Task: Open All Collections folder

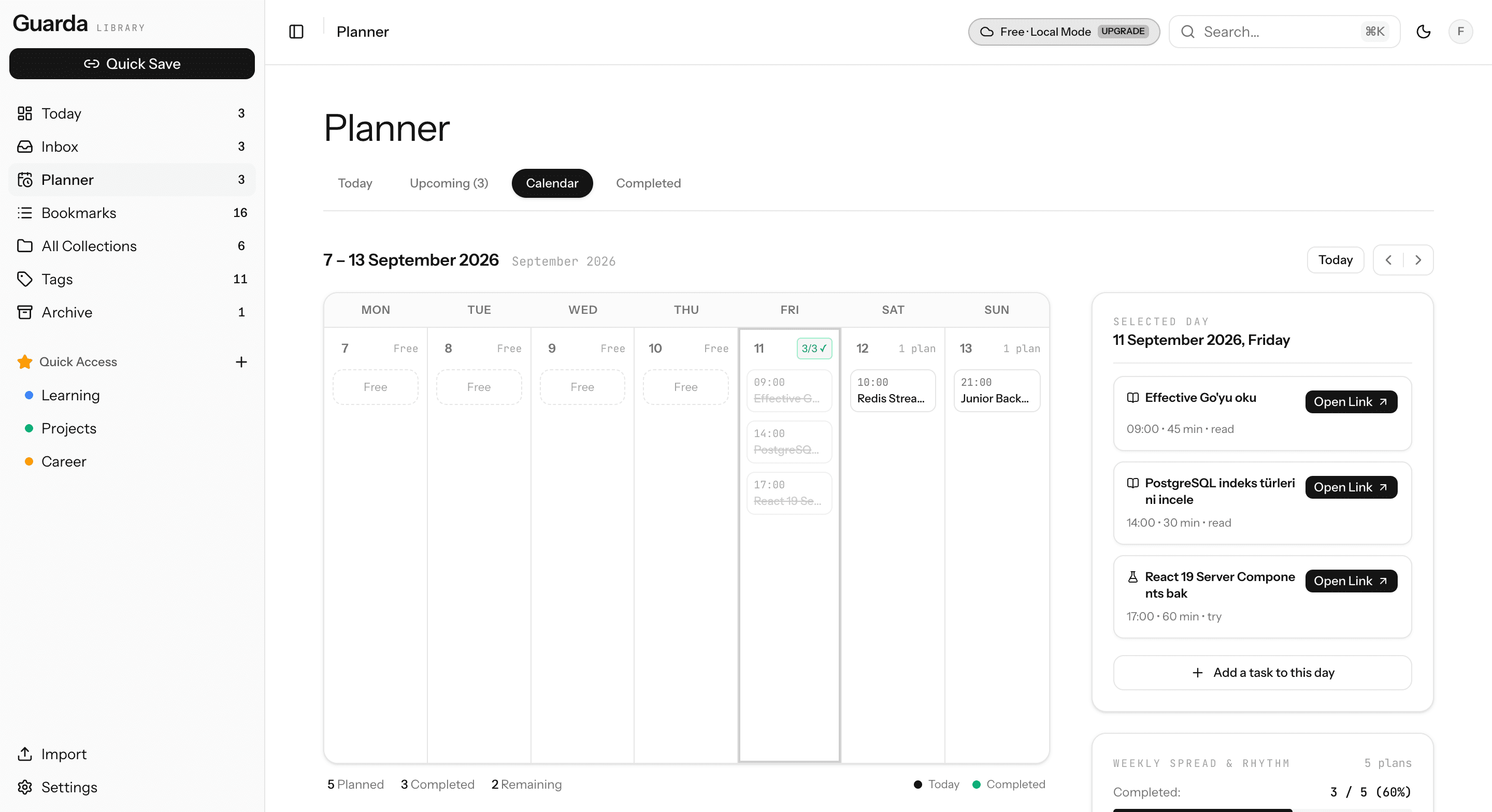Action: [x=132, y=246]
